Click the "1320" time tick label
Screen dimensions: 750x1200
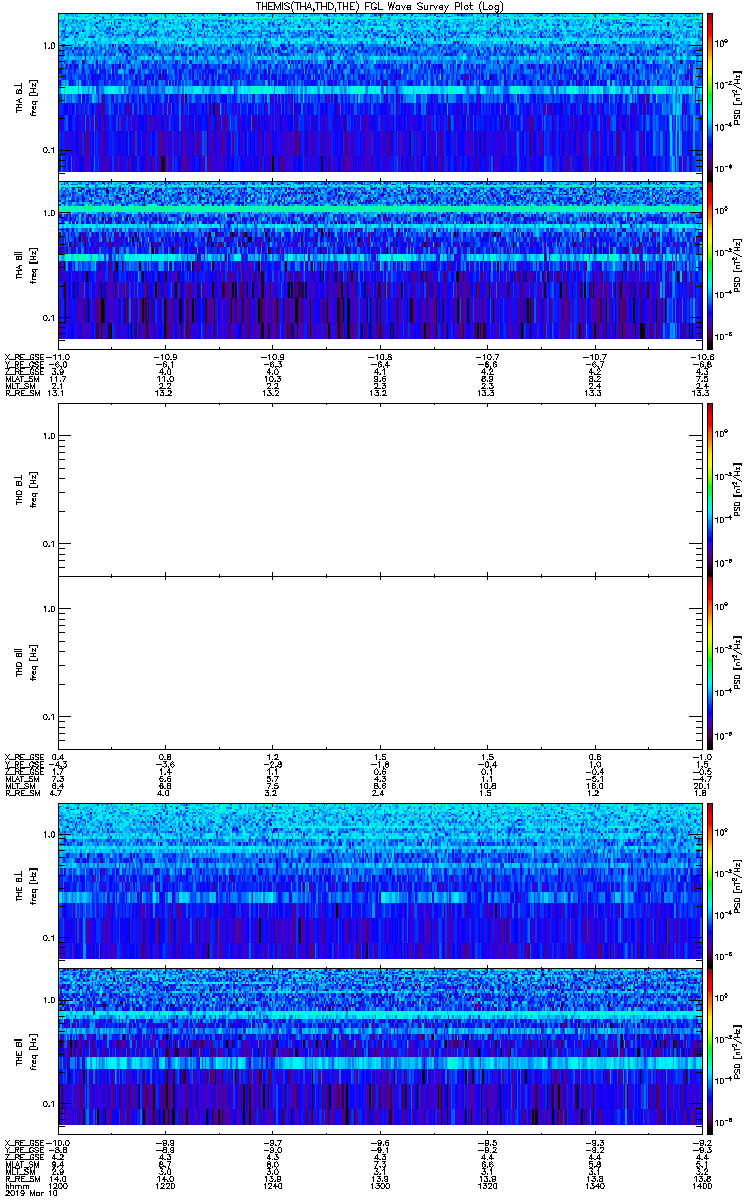coord(488,1184)
